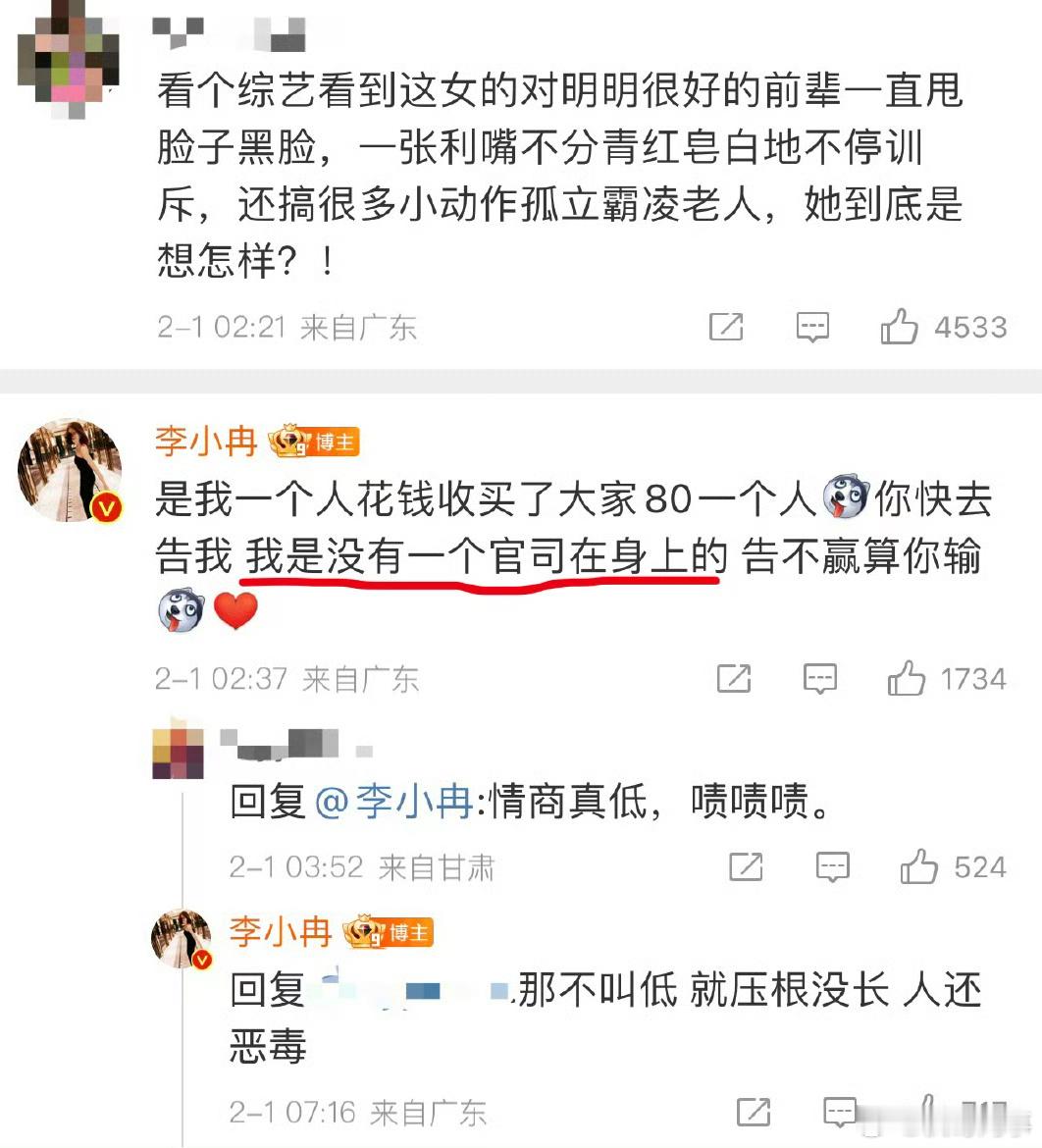Open 李小冉's profile picture in main comment
Screen dimensions: 1042x1148
coord(70,470)
